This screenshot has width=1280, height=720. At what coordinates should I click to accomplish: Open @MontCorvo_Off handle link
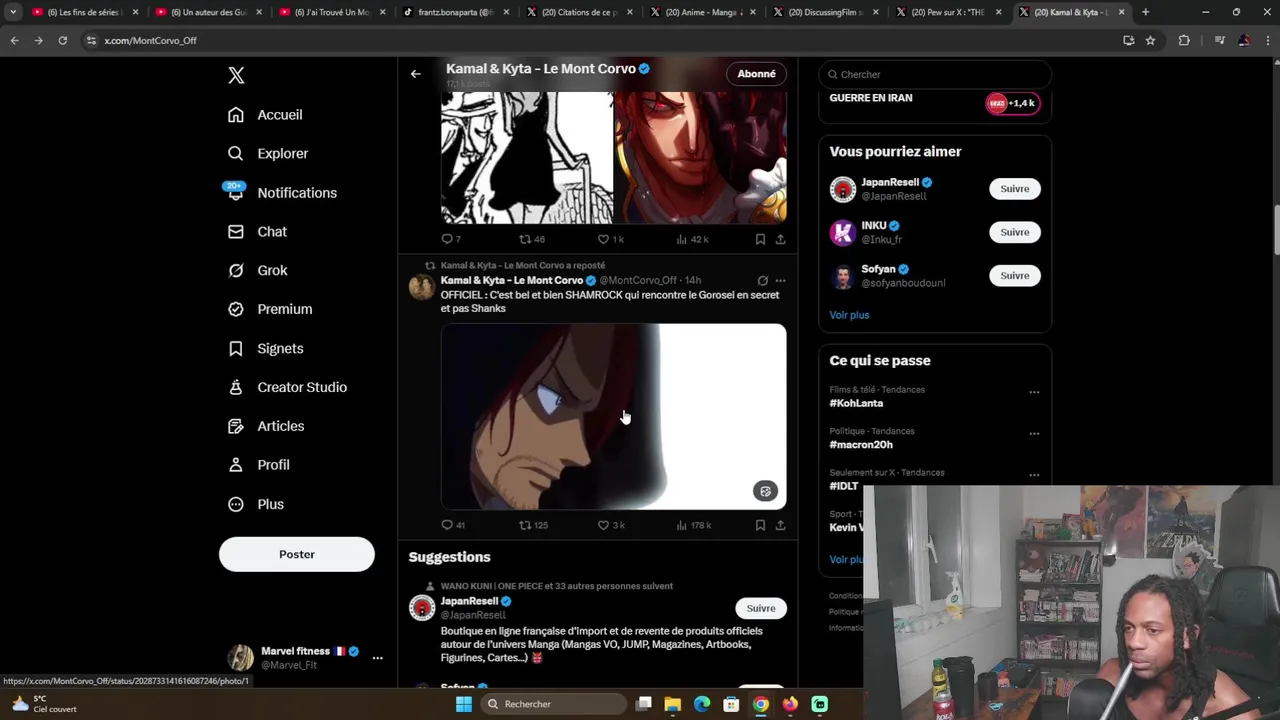tap(638, 281)
